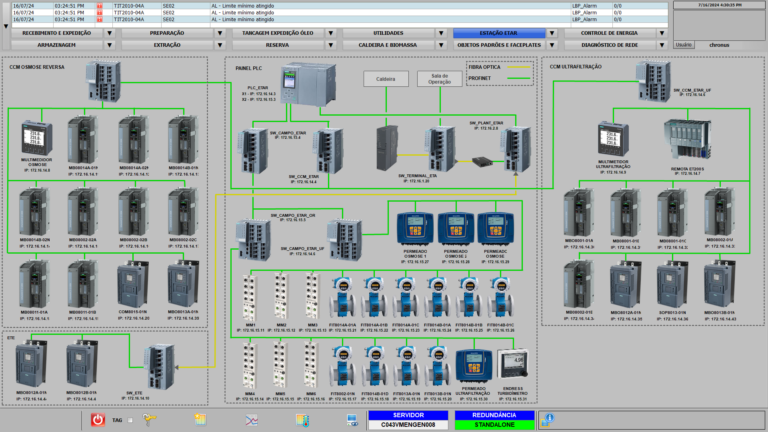Click the computer/network icon in bottom toolbar
Viewport: 768px width, 432px height.
[352, 420]
